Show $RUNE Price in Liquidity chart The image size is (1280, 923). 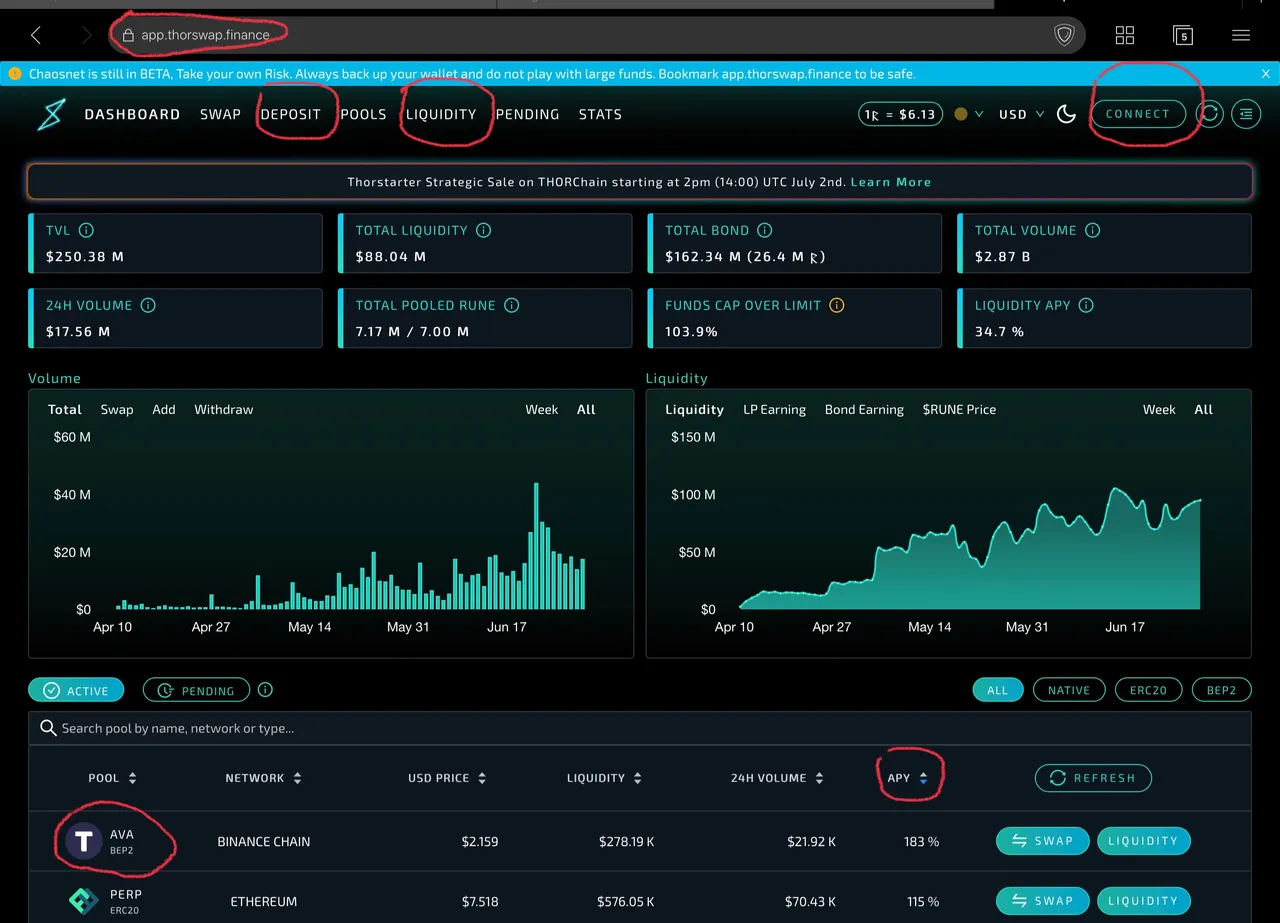[959, 409]
